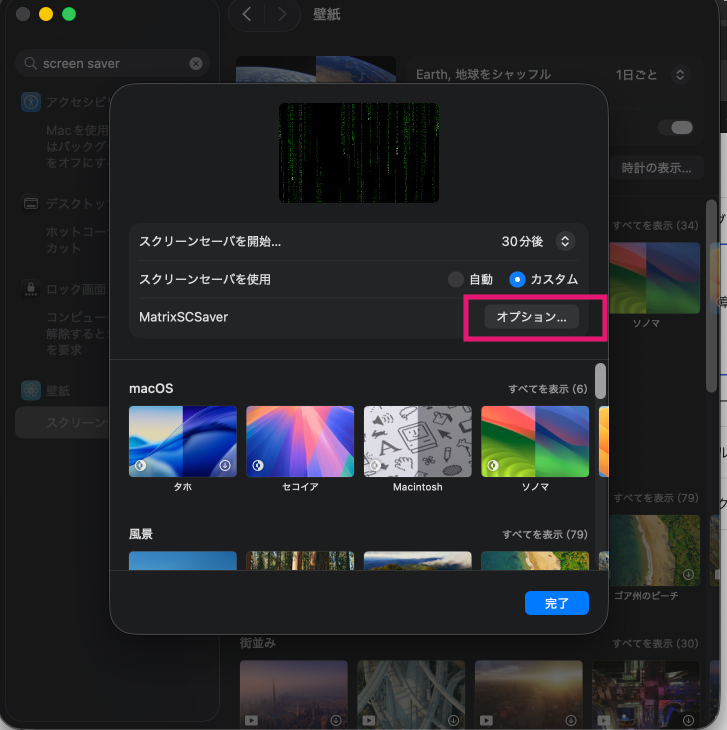Select the third 街並み sunset thumbnail
This screenshot has height=730, width=727.
pos(529,694)
